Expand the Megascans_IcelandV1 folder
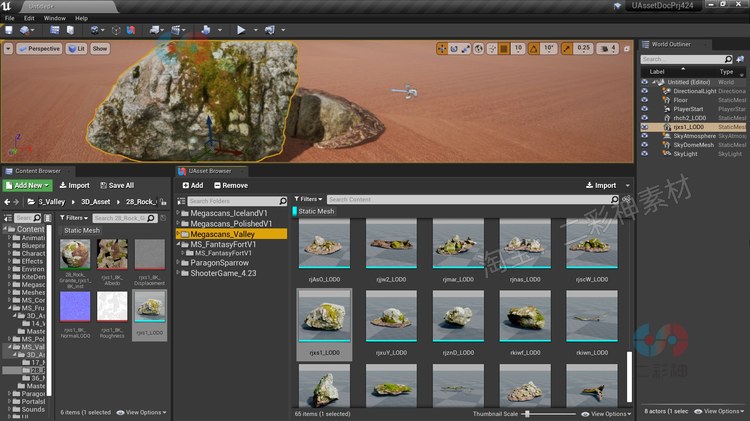This screenshot has height=421, width=750. point(178,213)
